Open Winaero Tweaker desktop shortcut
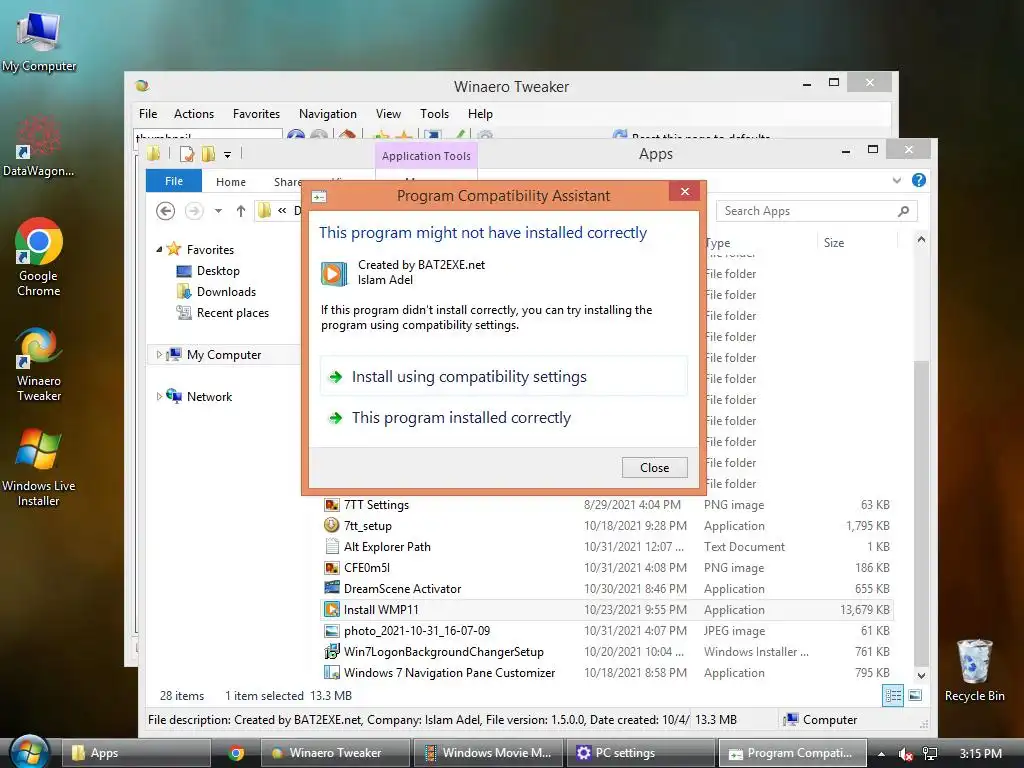 [x=39, y=364]
